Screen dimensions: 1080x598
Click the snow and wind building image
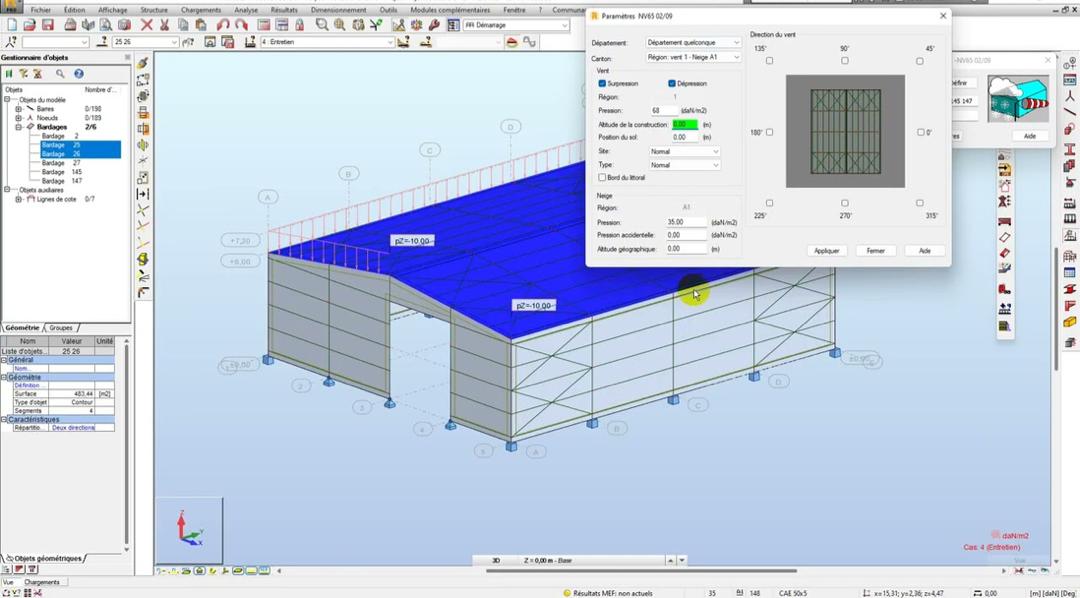coord(1018,99)
